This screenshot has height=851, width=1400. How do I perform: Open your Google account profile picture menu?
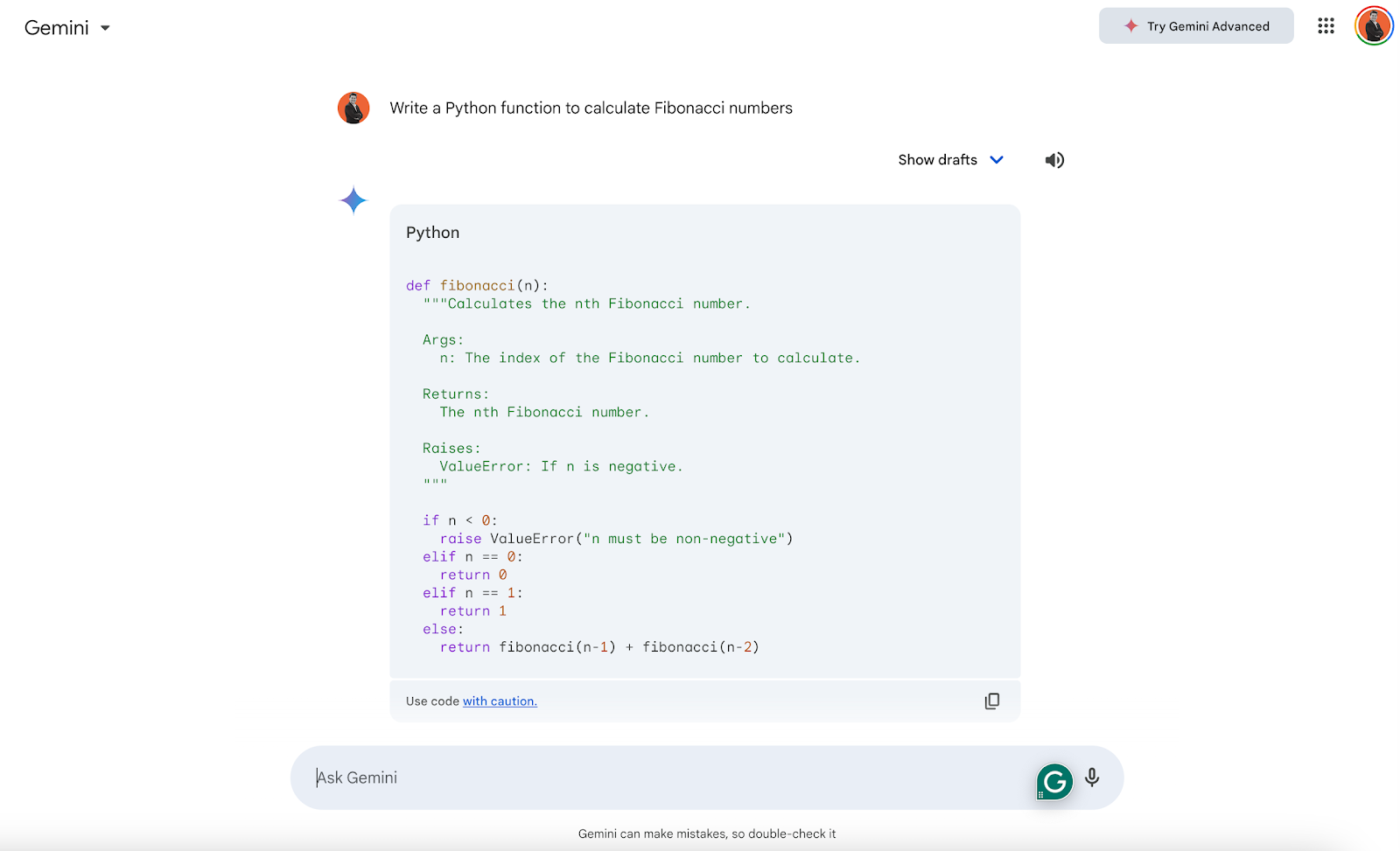(x=1373, y=25)
